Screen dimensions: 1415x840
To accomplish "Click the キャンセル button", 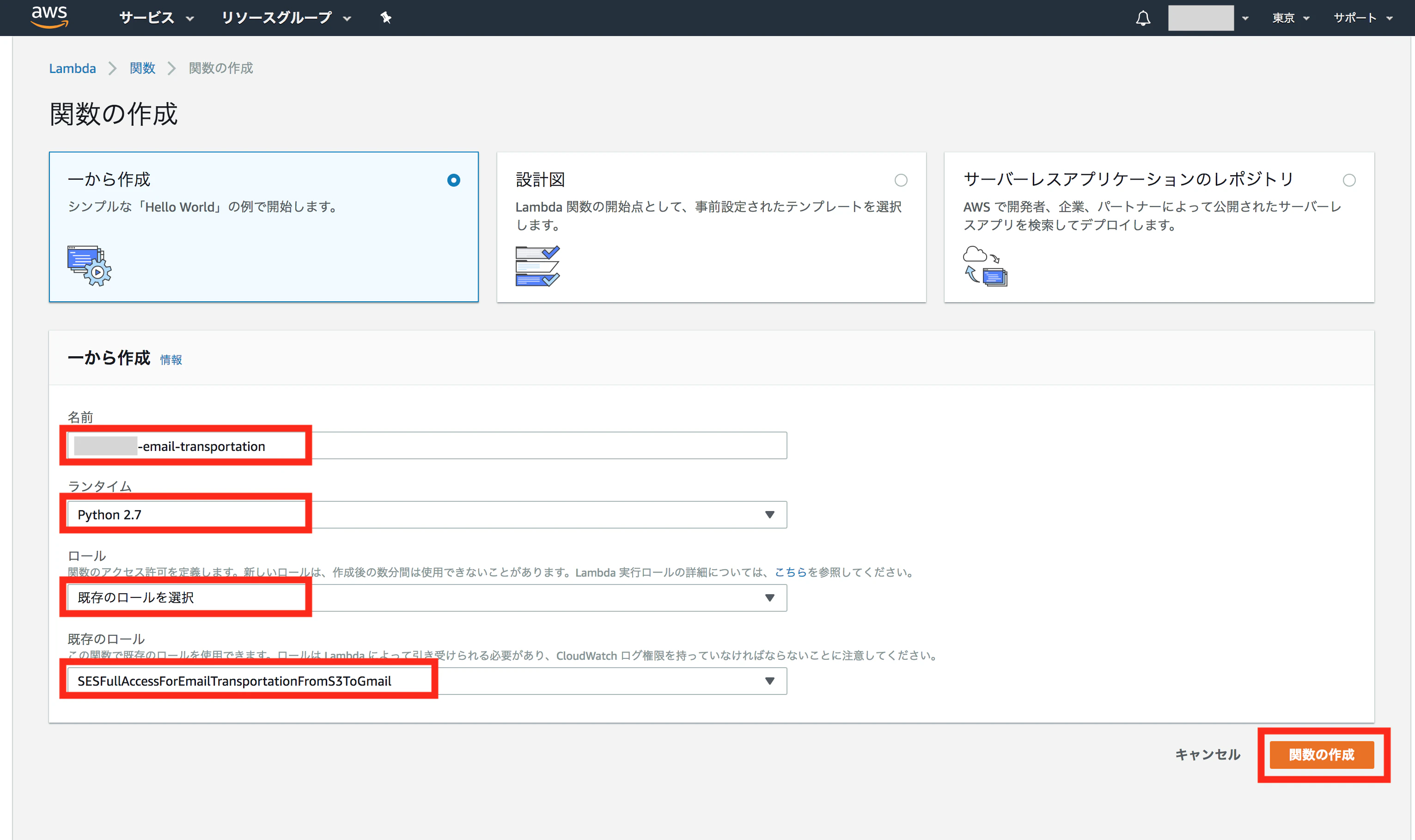I will (x=1207, y=755).
